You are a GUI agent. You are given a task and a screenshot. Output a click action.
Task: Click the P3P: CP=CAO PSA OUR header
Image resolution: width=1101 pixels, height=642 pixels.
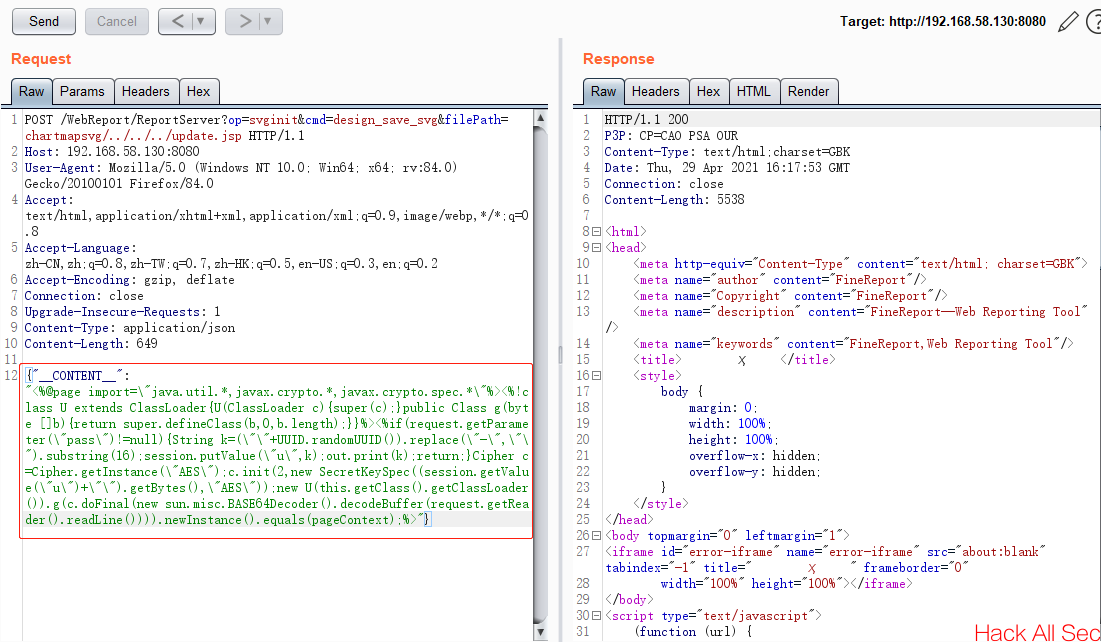coord(671,136)
